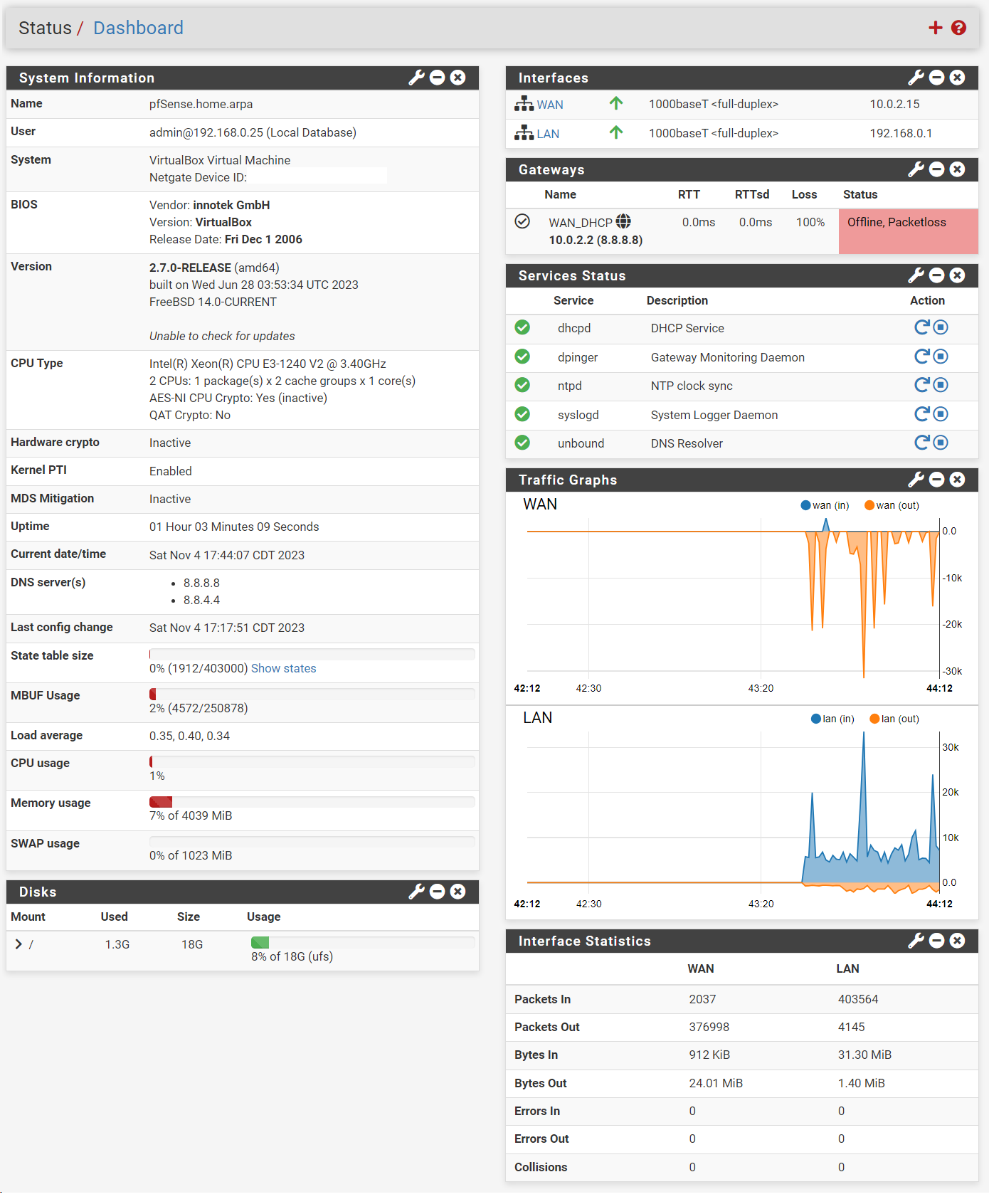Collapse the Disks widget

click(438, 892)
